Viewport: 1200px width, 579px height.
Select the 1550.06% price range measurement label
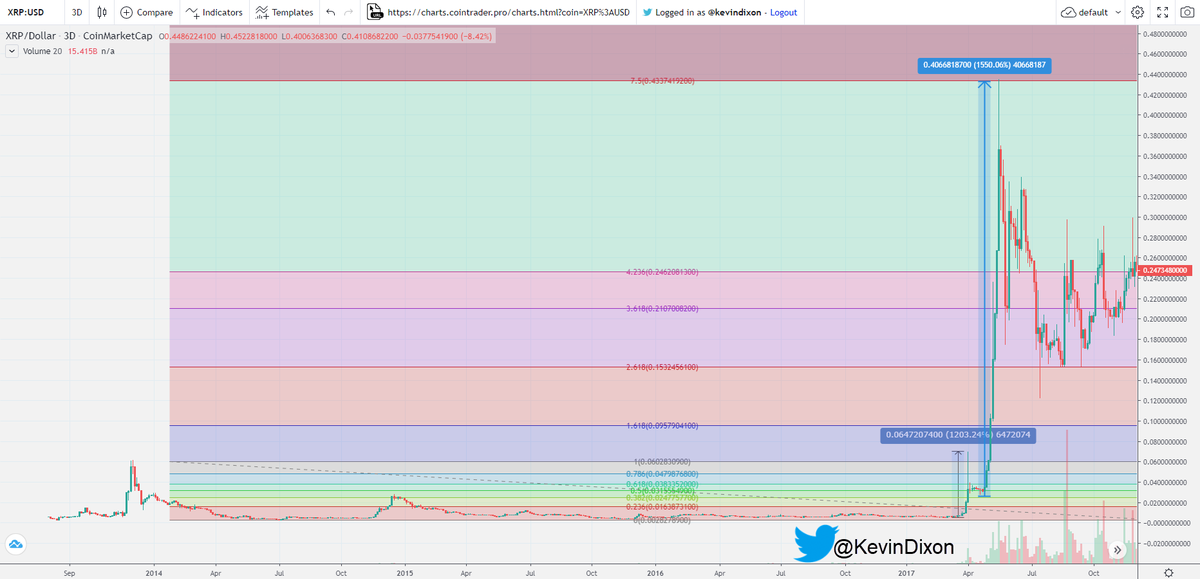[x=985, y=65]
